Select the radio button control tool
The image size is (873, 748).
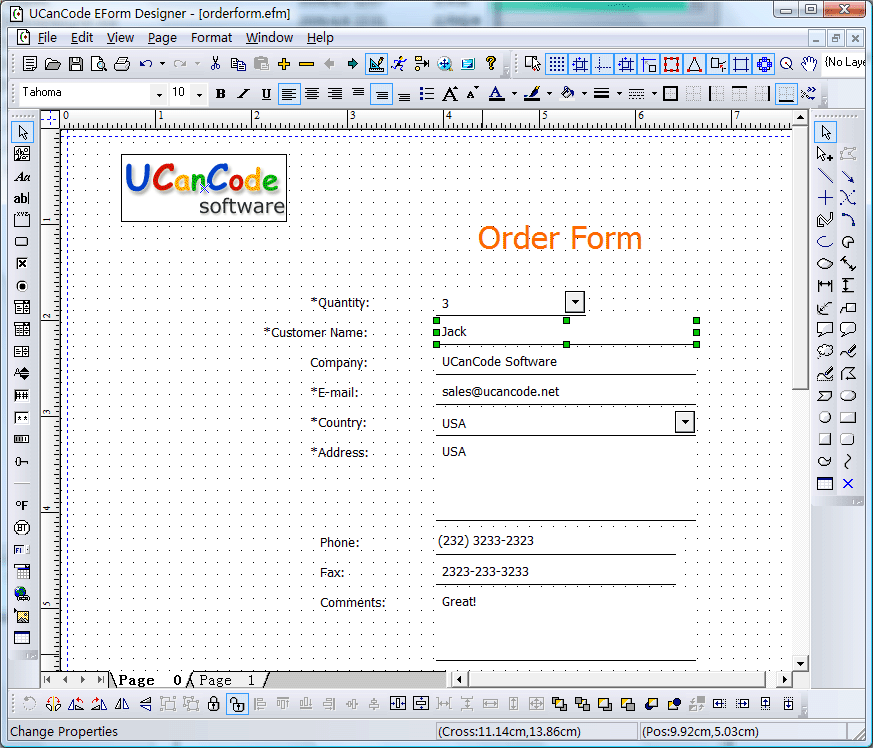coord(22,286)
